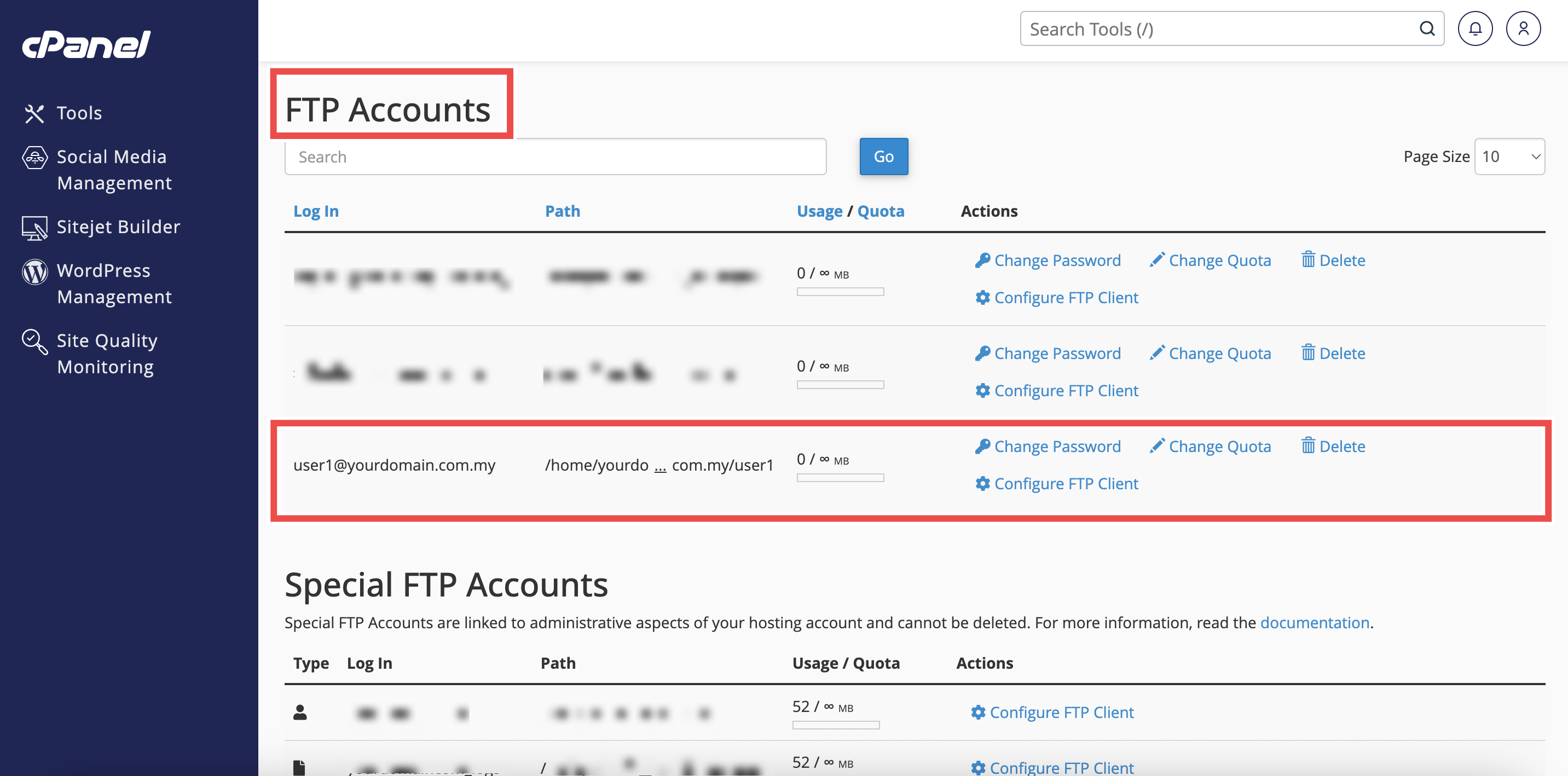Open Social Media Management in the sidebar

click(x=114, y=170)
